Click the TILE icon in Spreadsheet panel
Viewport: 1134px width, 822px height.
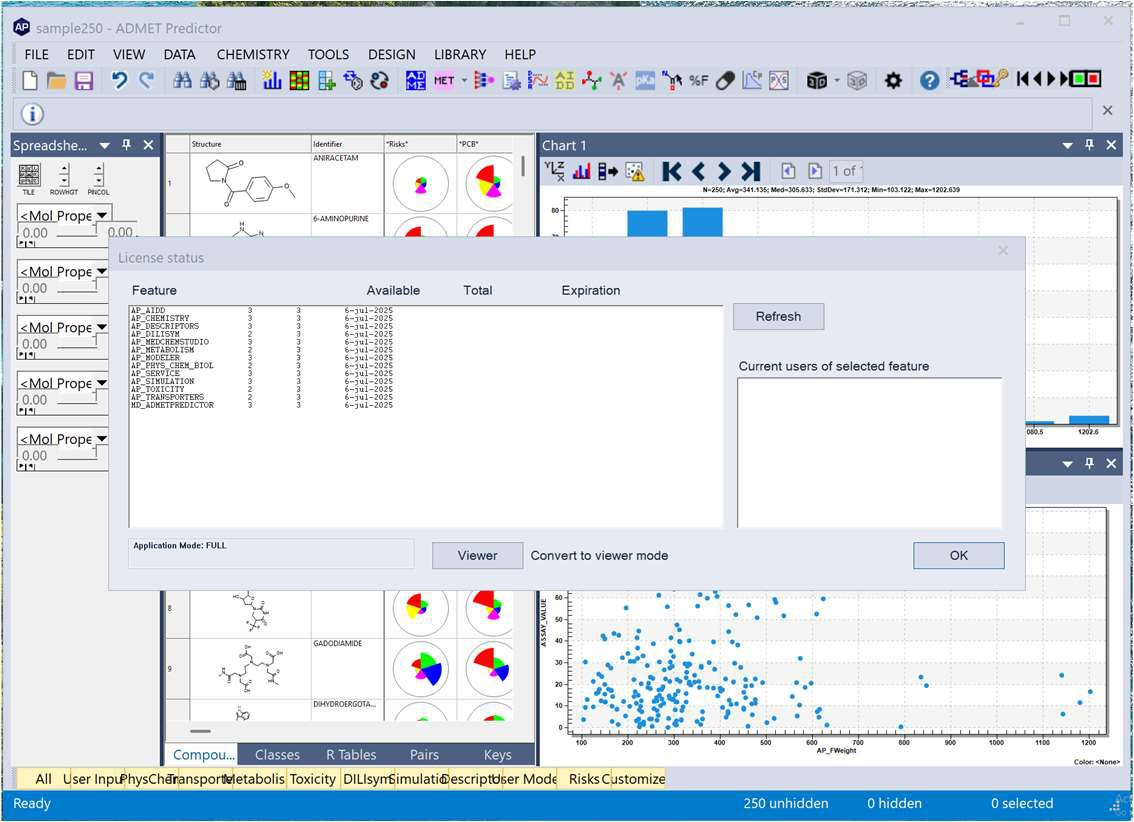[x=29, y=179]
